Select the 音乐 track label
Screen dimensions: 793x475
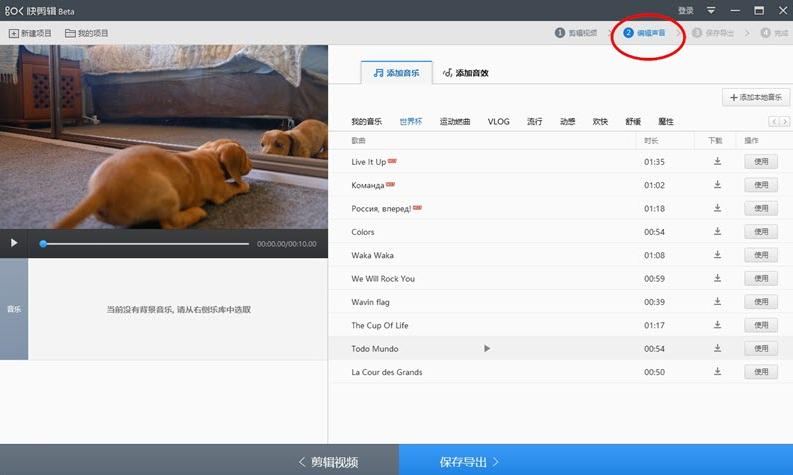[14, 309]
